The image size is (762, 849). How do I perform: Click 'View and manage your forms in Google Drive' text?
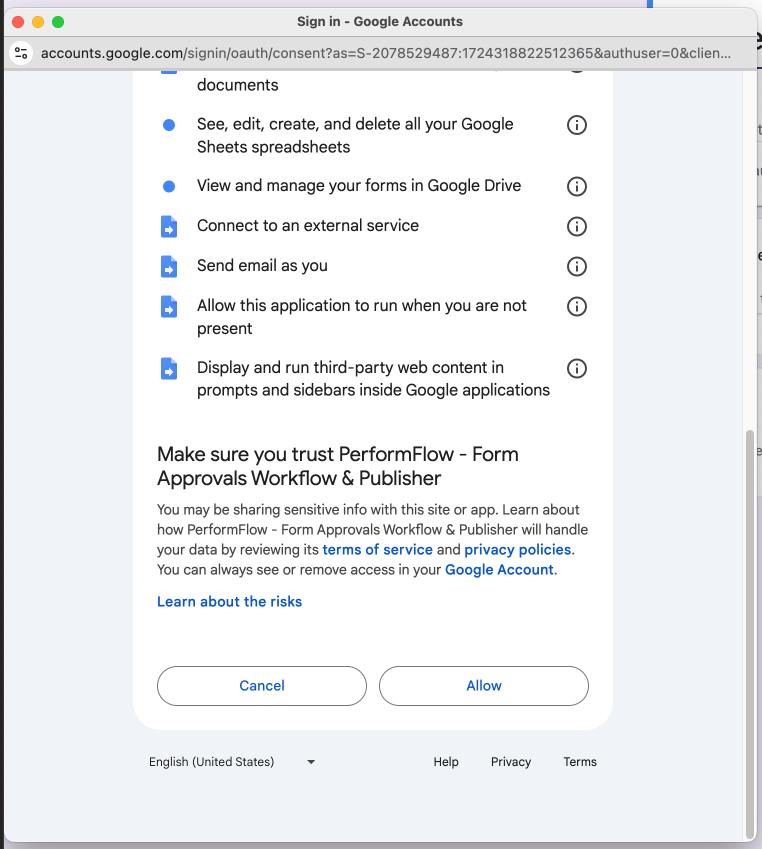coord(359,186)
